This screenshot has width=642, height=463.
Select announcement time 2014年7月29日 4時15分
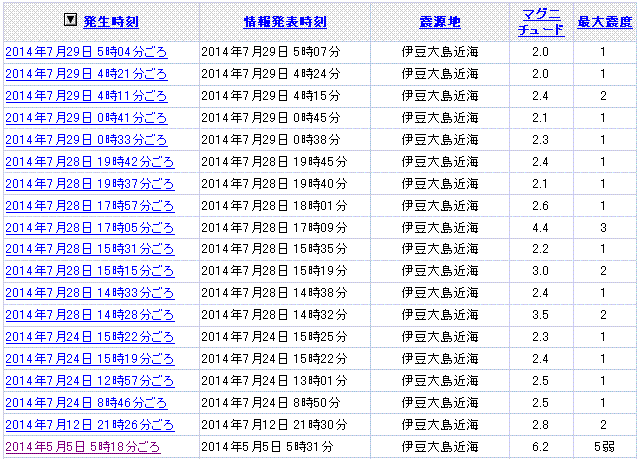point(271,96)
